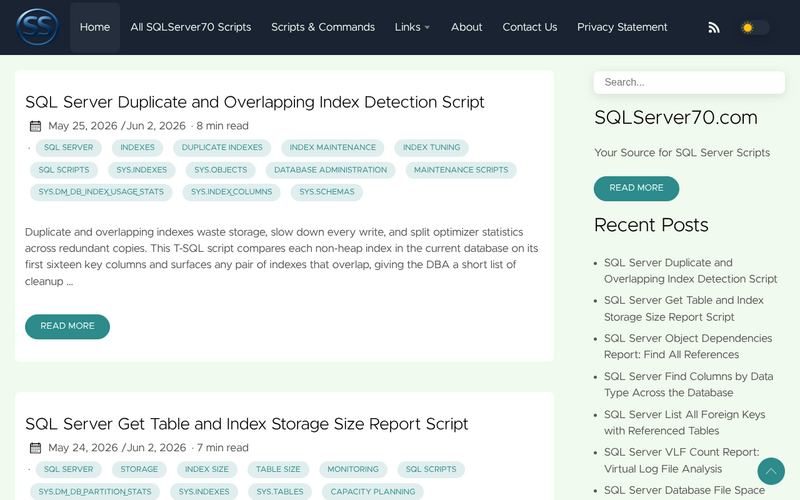This screenshot has height=500, width=800.
Task: Select the DATABASE ADMINISTRATION tag
Action: coord(330,170)
